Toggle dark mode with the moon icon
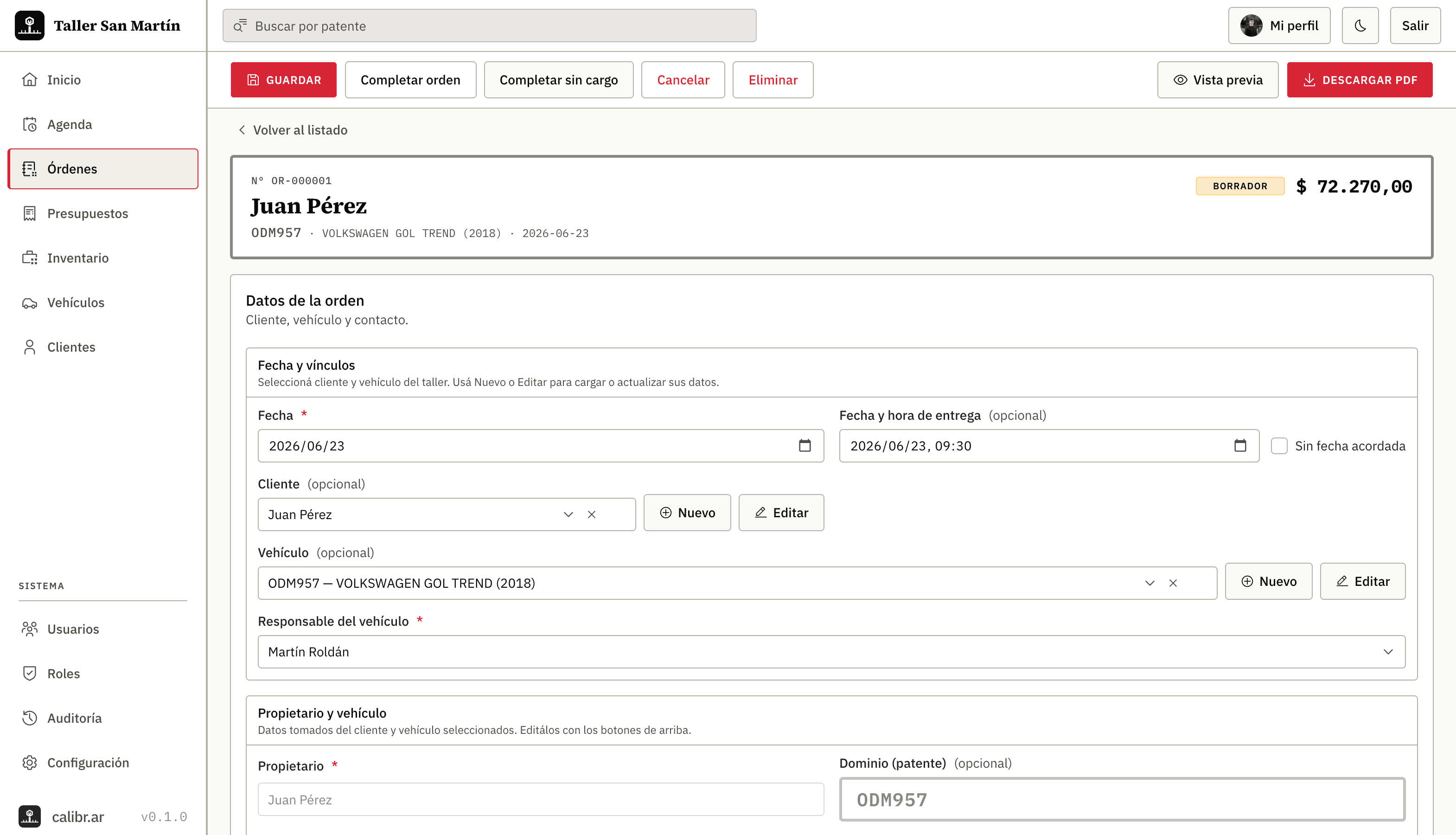 point(1360,25)
